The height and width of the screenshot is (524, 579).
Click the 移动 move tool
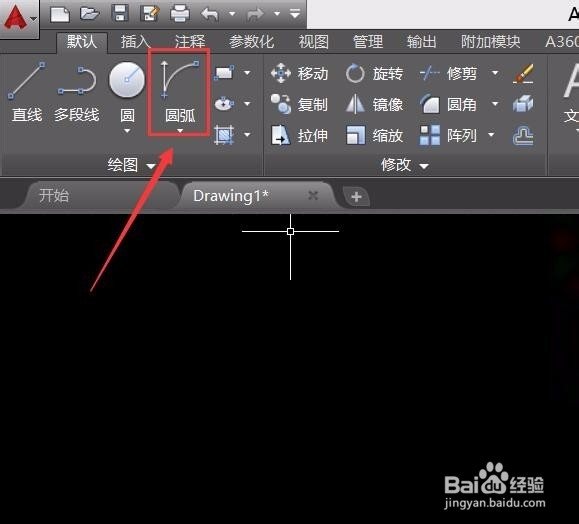pos(299,73)
